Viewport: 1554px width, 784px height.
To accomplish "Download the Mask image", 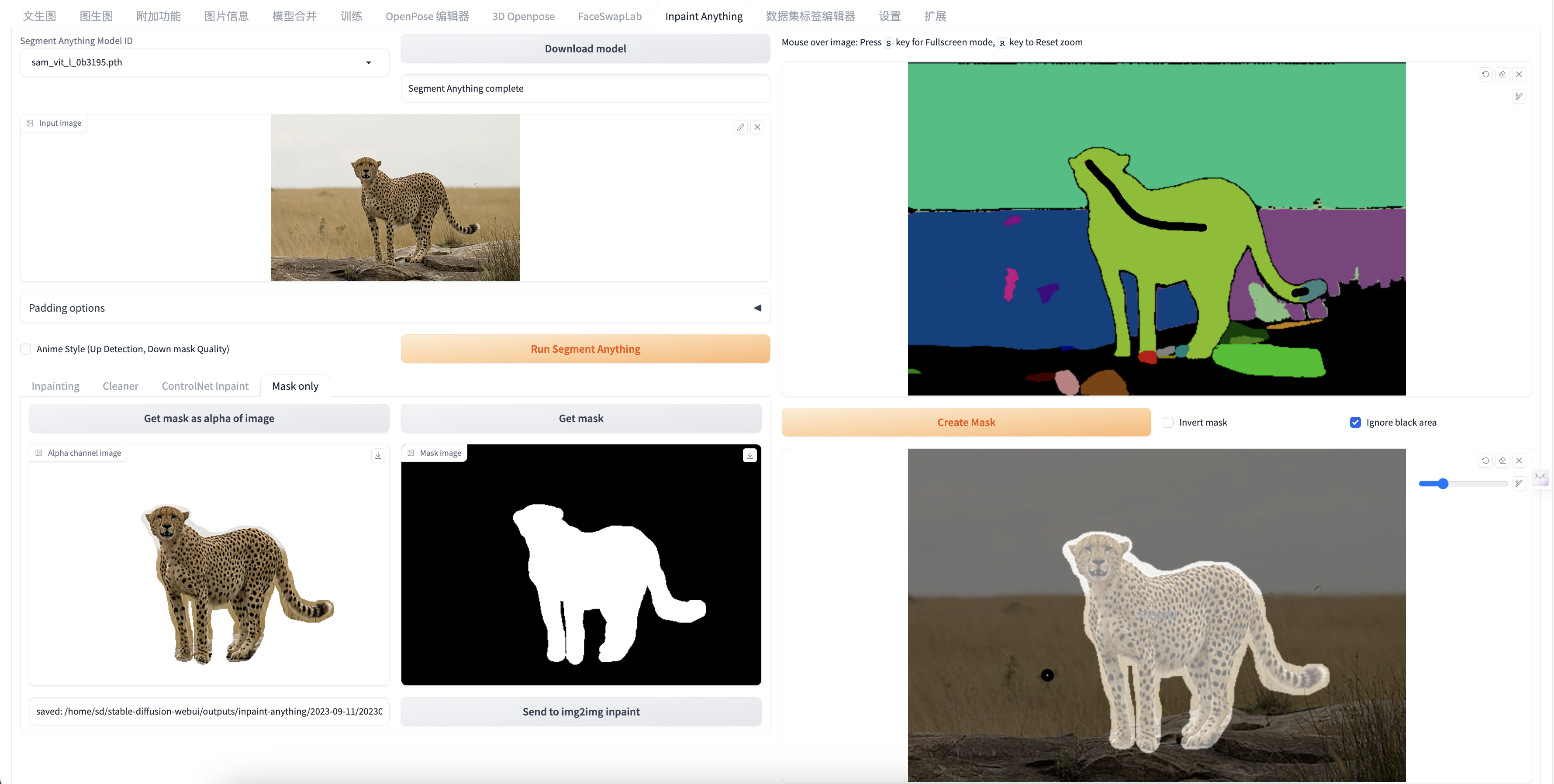I will tap(749, 455).
